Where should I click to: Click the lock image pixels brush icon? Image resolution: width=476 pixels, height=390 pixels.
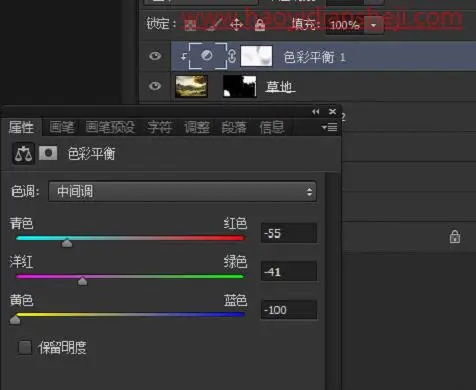click(214, 25)
